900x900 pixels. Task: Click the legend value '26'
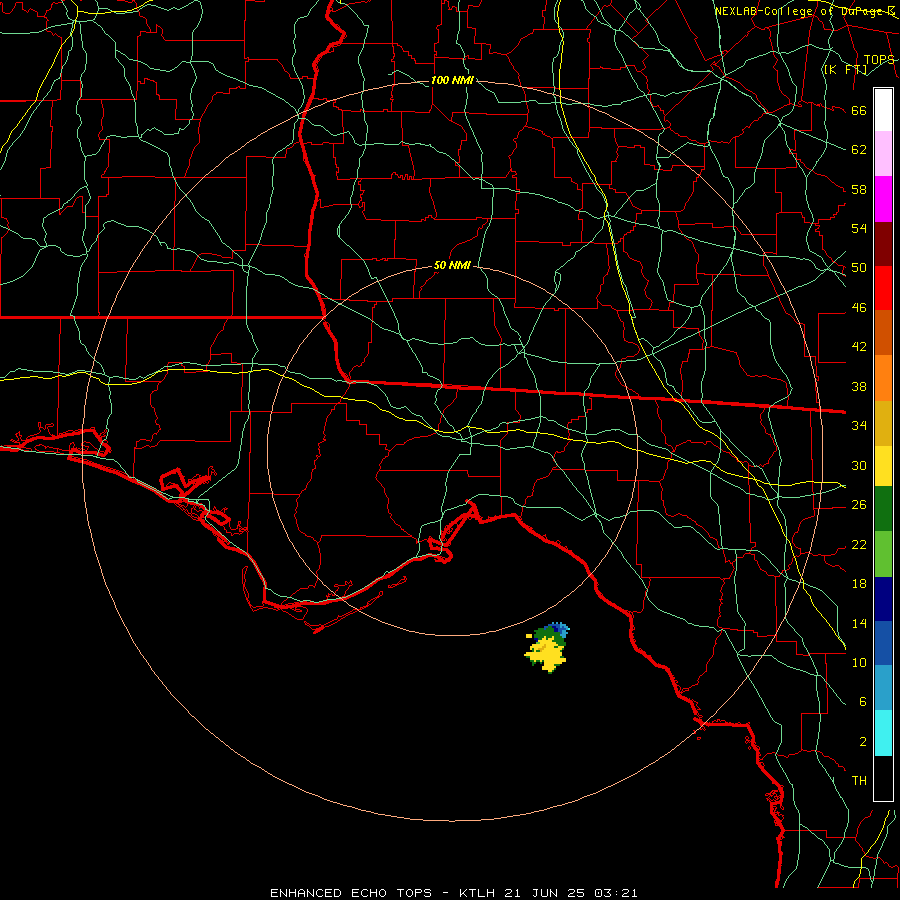[x=859, y=505]
